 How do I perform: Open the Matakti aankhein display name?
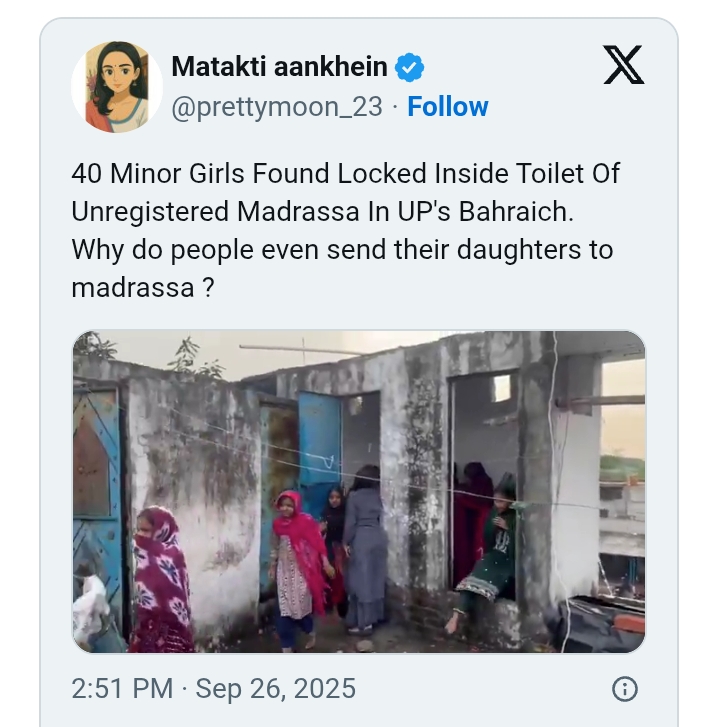pos(279,67)
